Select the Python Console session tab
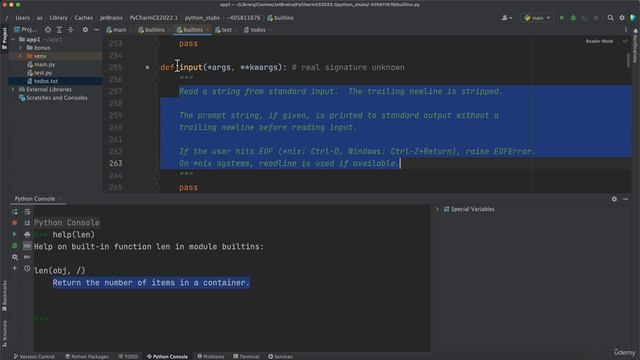Screen dimensions: 640x360 35,199
